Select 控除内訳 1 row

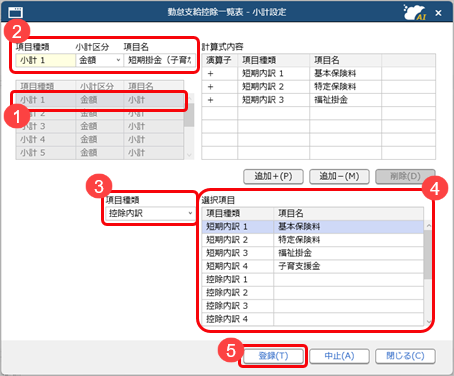tap(313, 279)
